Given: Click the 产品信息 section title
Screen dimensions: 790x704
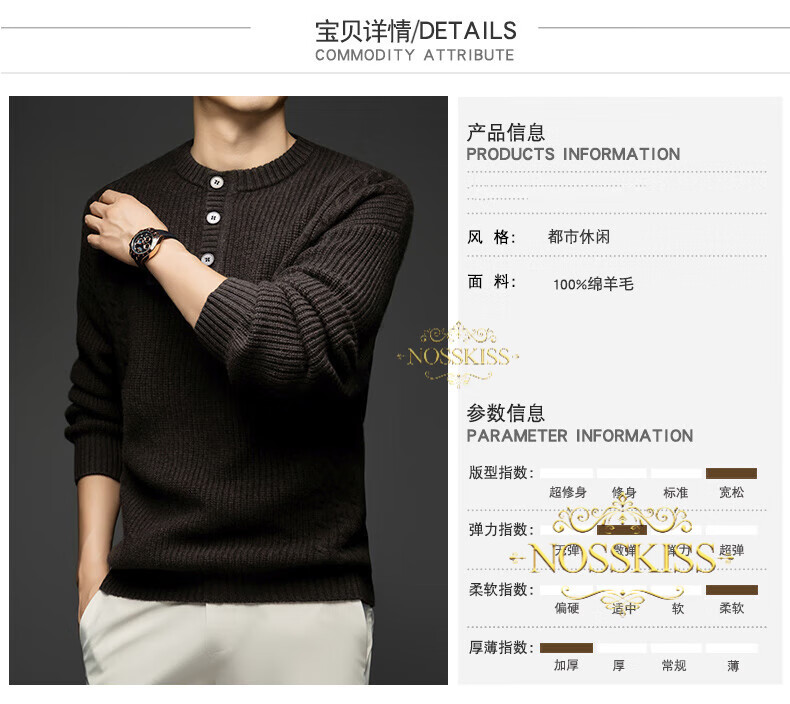Looking at the screenshot, I should [505, 132].
